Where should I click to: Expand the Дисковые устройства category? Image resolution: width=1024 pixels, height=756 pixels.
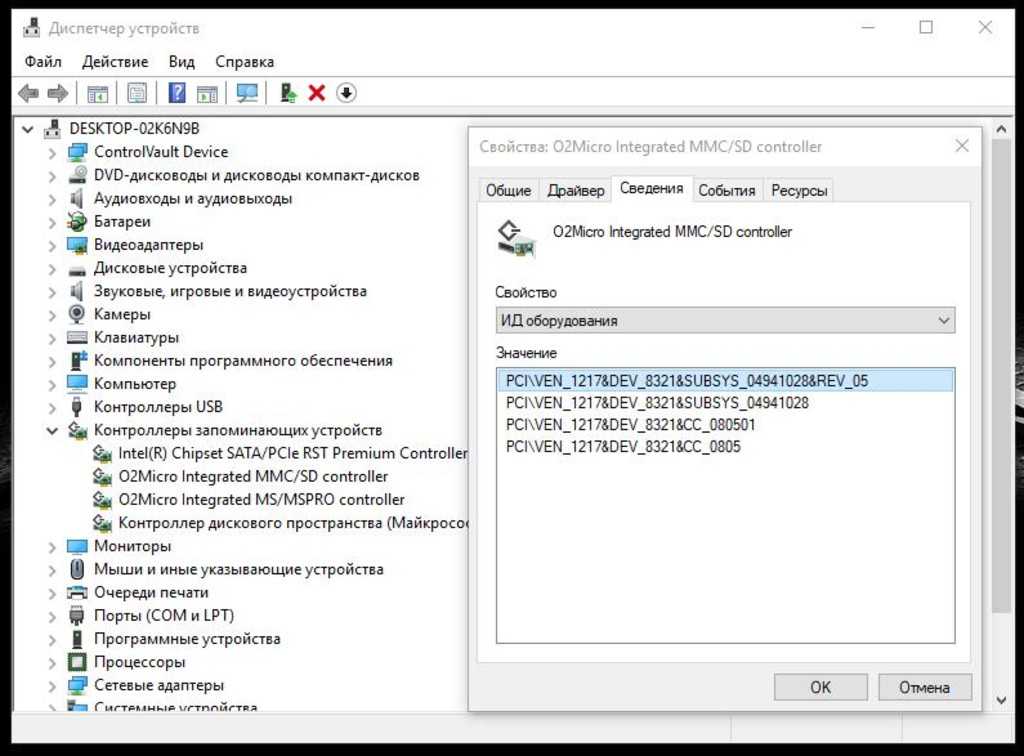tap(52, 268)
